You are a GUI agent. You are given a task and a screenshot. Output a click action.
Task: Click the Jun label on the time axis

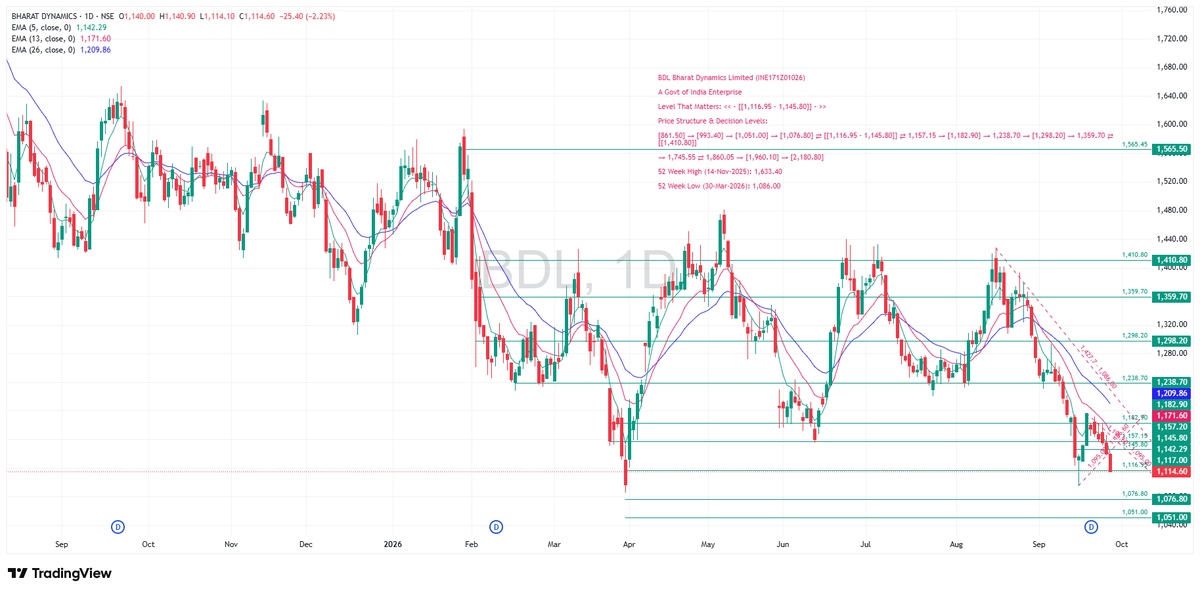[x=783, y=545]
